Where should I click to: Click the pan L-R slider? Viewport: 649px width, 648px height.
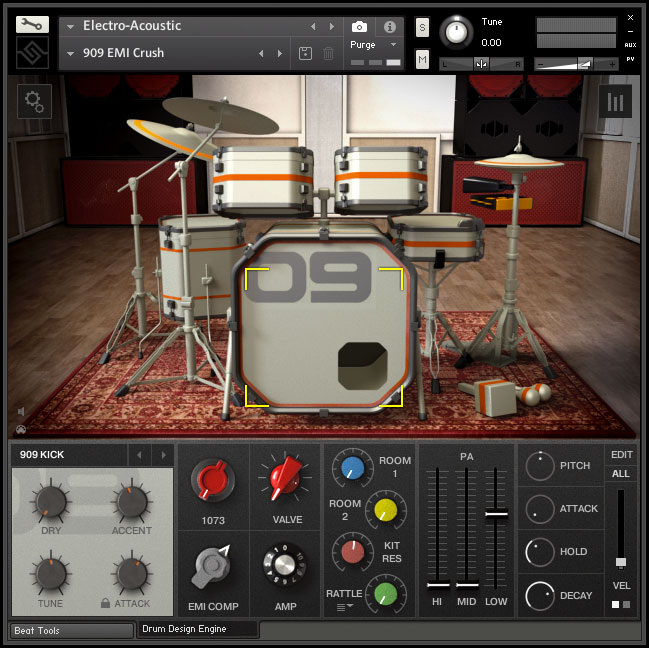coord(481,64)
